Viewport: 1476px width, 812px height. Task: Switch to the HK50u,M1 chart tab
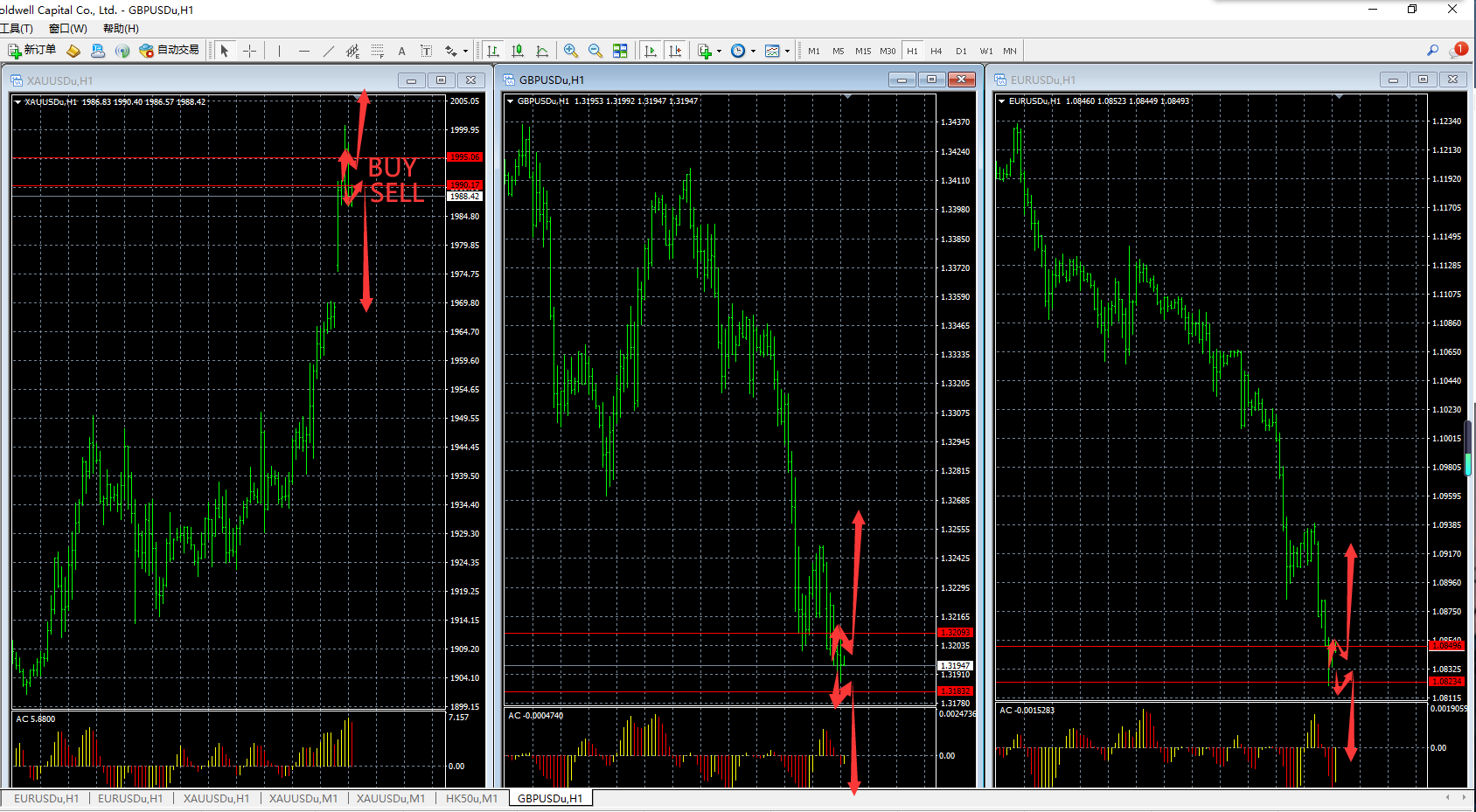click(471, 798)
